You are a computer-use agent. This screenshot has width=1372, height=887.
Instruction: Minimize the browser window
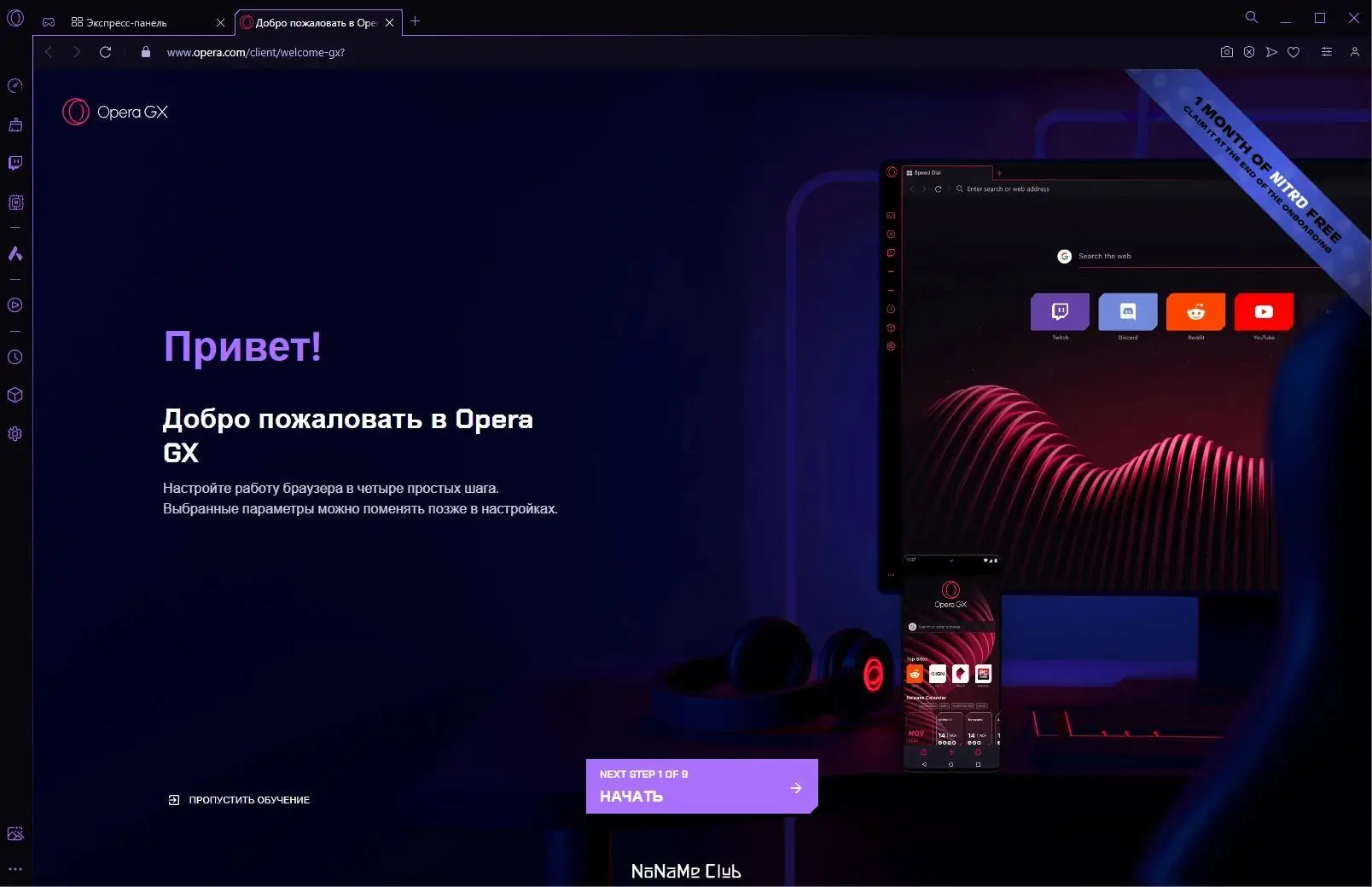click(1286, 18)
